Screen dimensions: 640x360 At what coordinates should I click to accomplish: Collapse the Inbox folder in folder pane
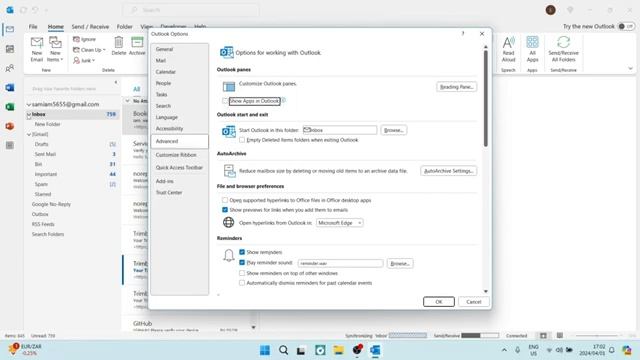click(29, 115)
